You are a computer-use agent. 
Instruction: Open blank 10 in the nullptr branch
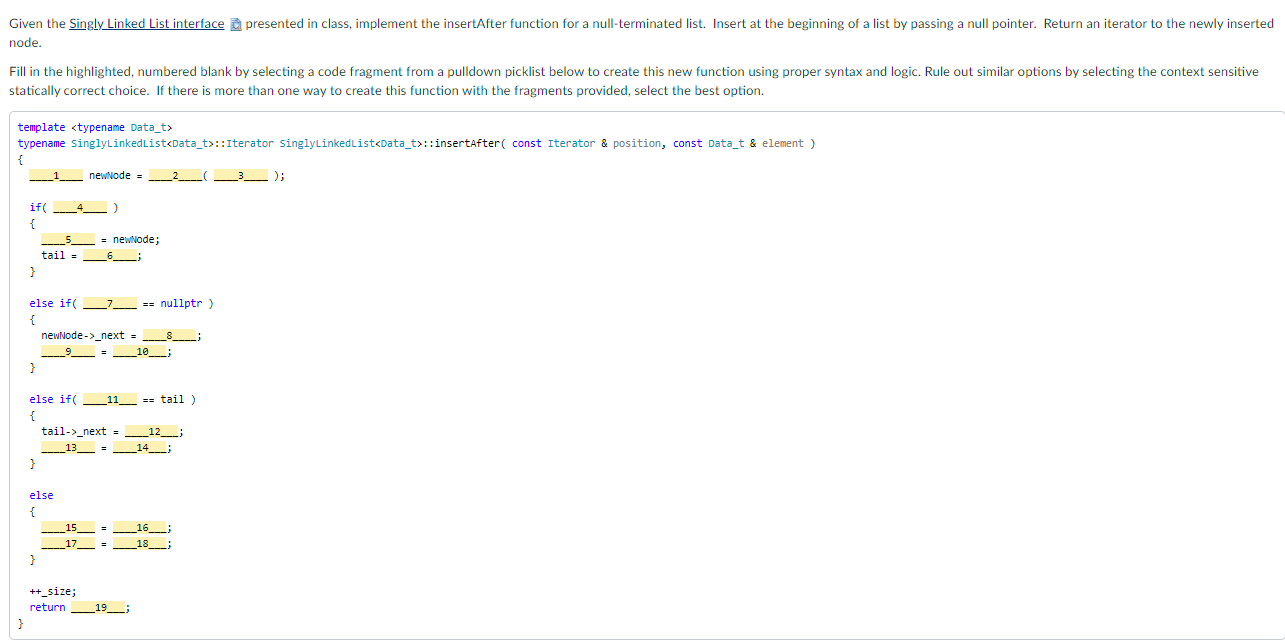click(140, 351)
